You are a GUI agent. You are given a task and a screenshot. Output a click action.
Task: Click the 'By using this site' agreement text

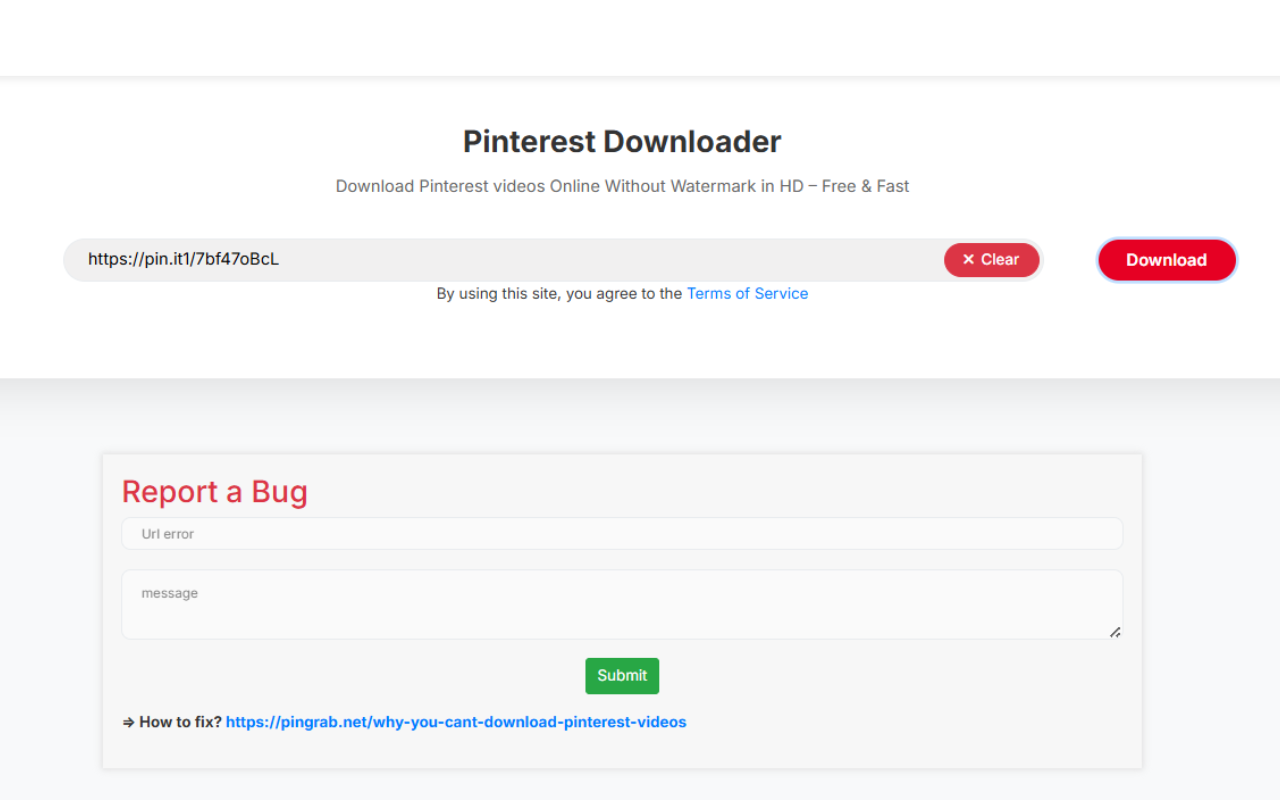click(x=560, y=293)
